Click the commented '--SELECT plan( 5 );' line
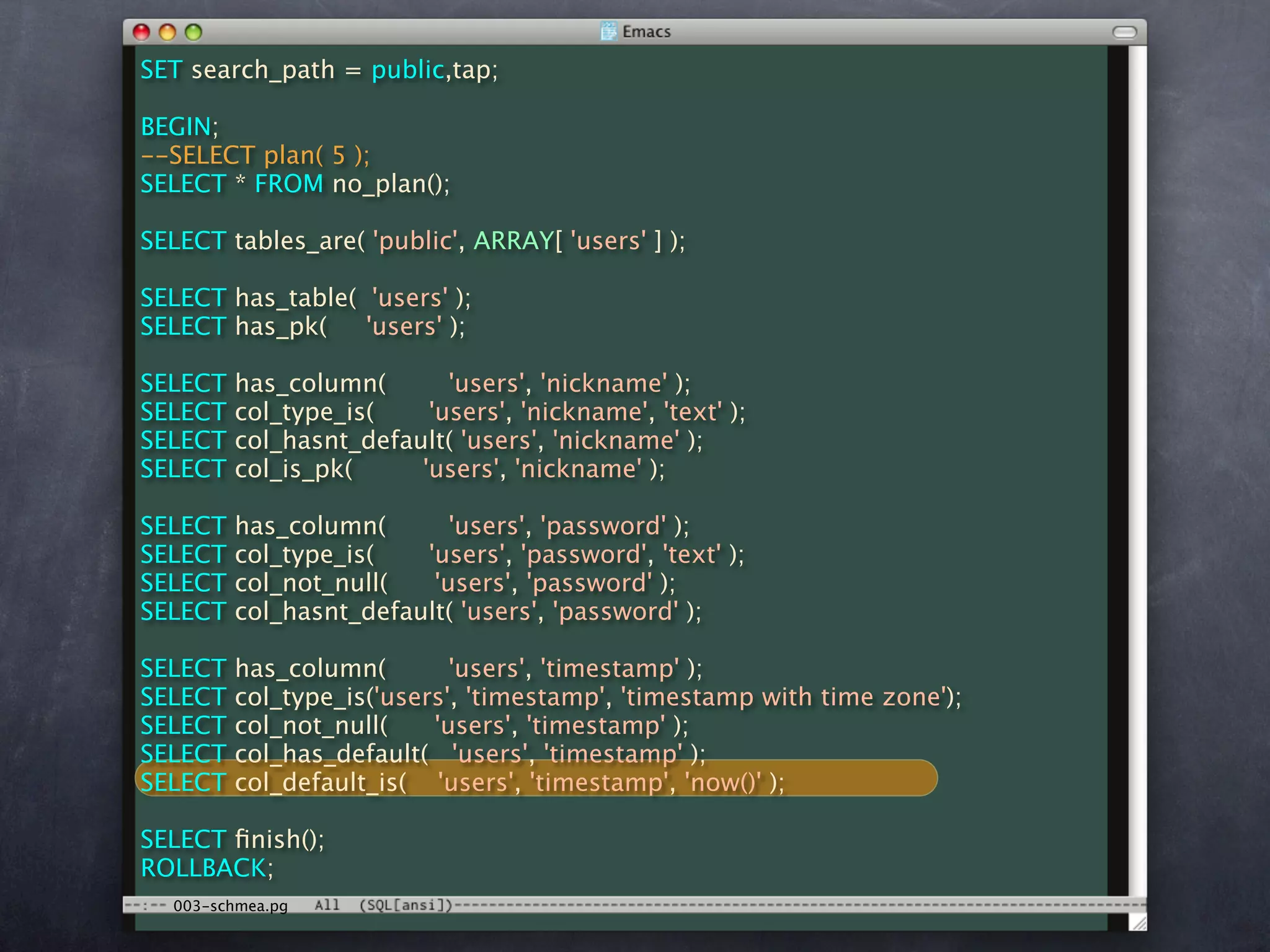This screenshot has width=1270, height=952. (255, 156)
